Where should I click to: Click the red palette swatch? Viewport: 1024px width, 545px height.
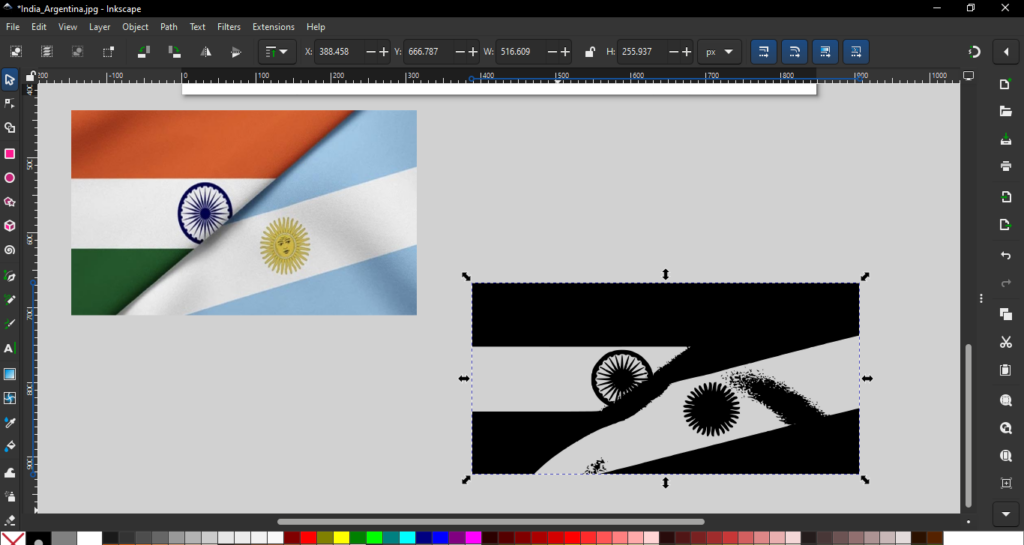[x=308, y=538]
